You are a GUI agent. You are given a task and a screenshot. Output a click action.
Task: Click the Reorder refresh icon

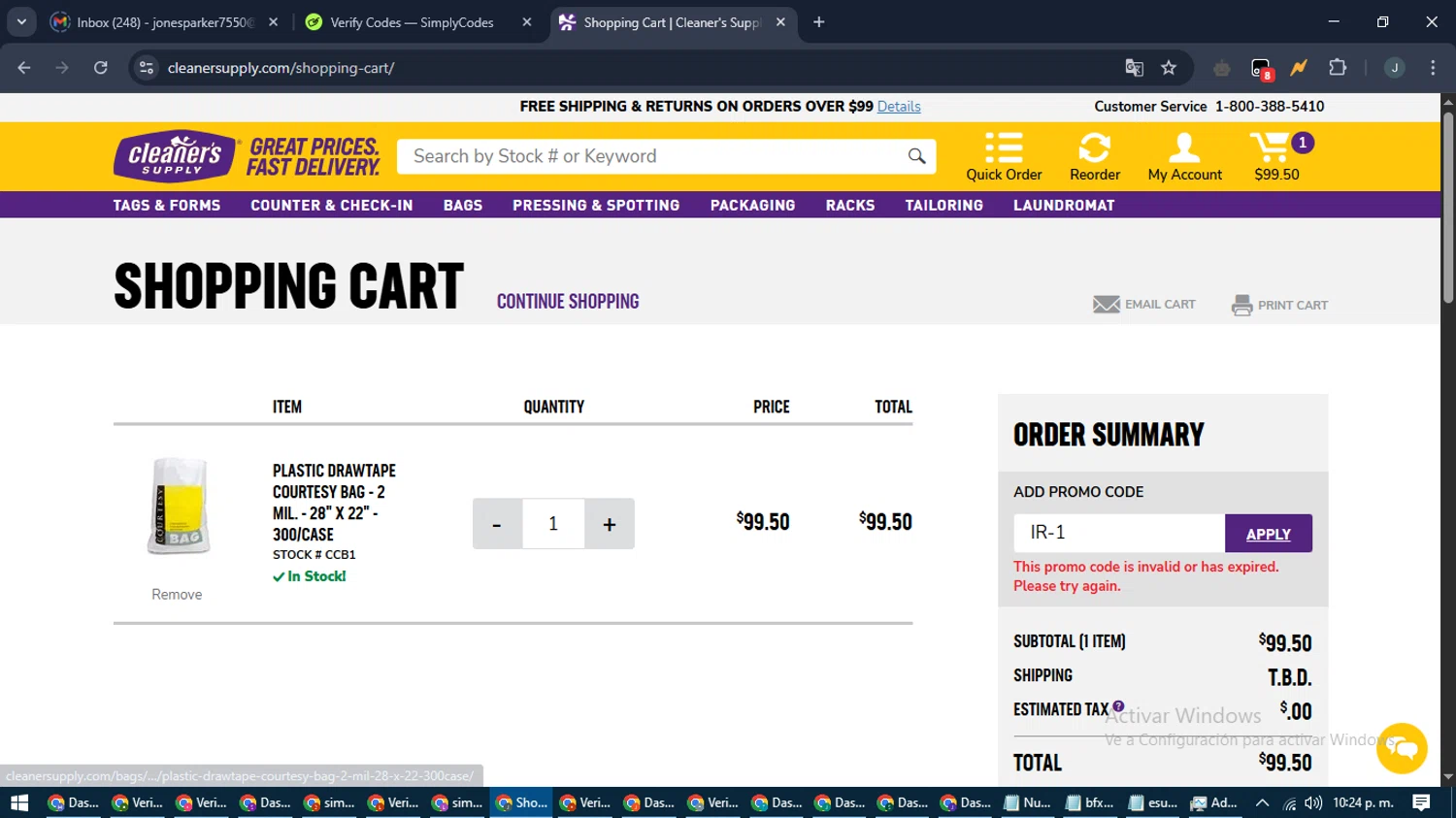[x=1094, y=147]
